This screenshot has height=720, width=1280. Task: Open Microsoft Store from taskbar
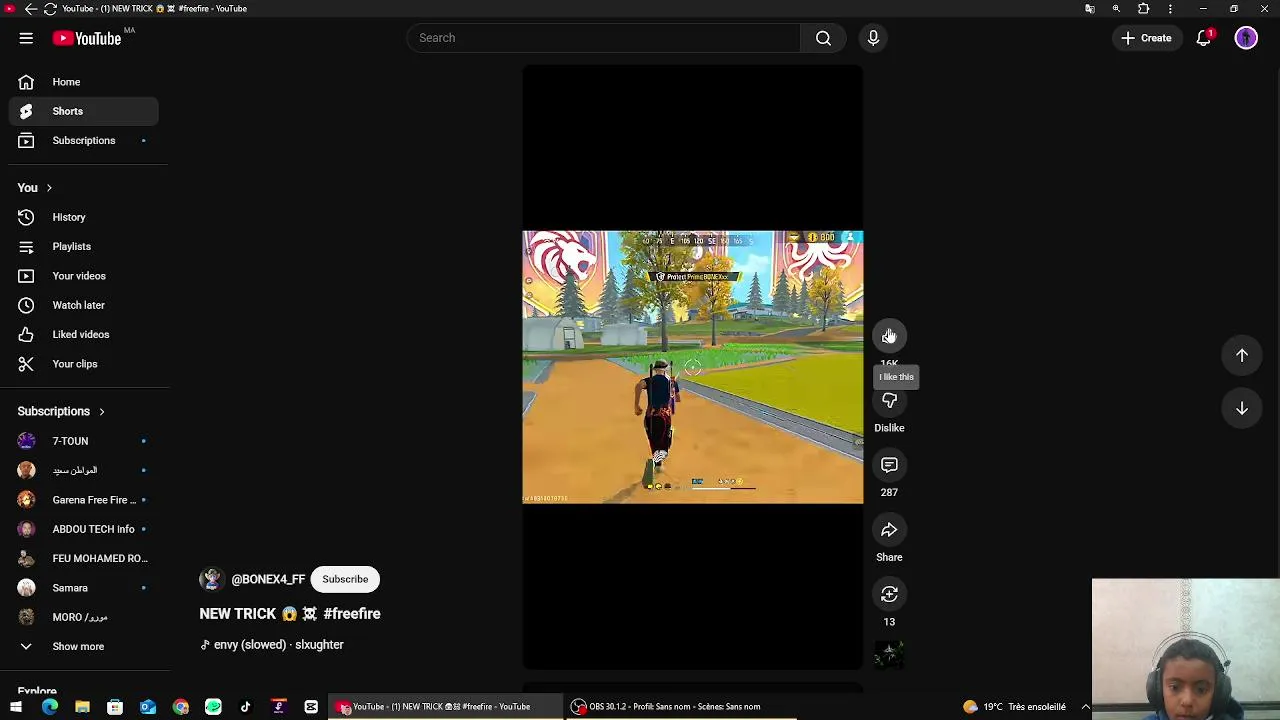point(115,707)
